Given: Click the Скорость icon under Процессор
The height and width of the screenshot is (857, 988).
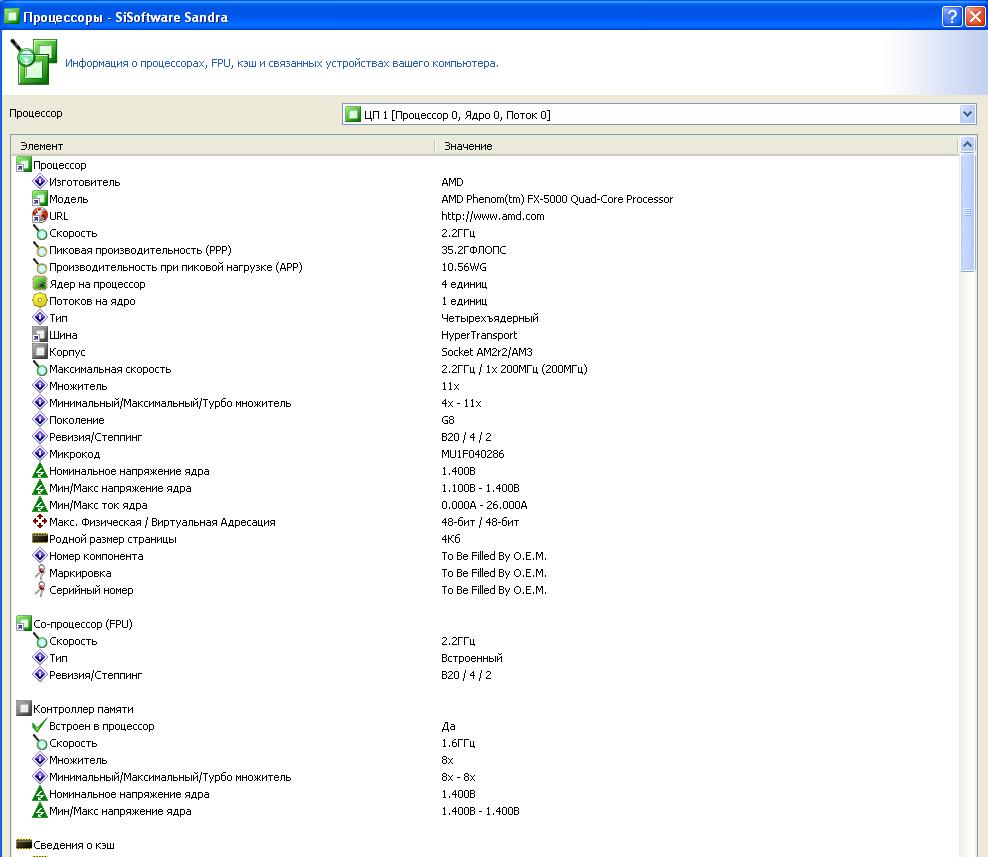Looking at the screenshot, I should (40, 233).
